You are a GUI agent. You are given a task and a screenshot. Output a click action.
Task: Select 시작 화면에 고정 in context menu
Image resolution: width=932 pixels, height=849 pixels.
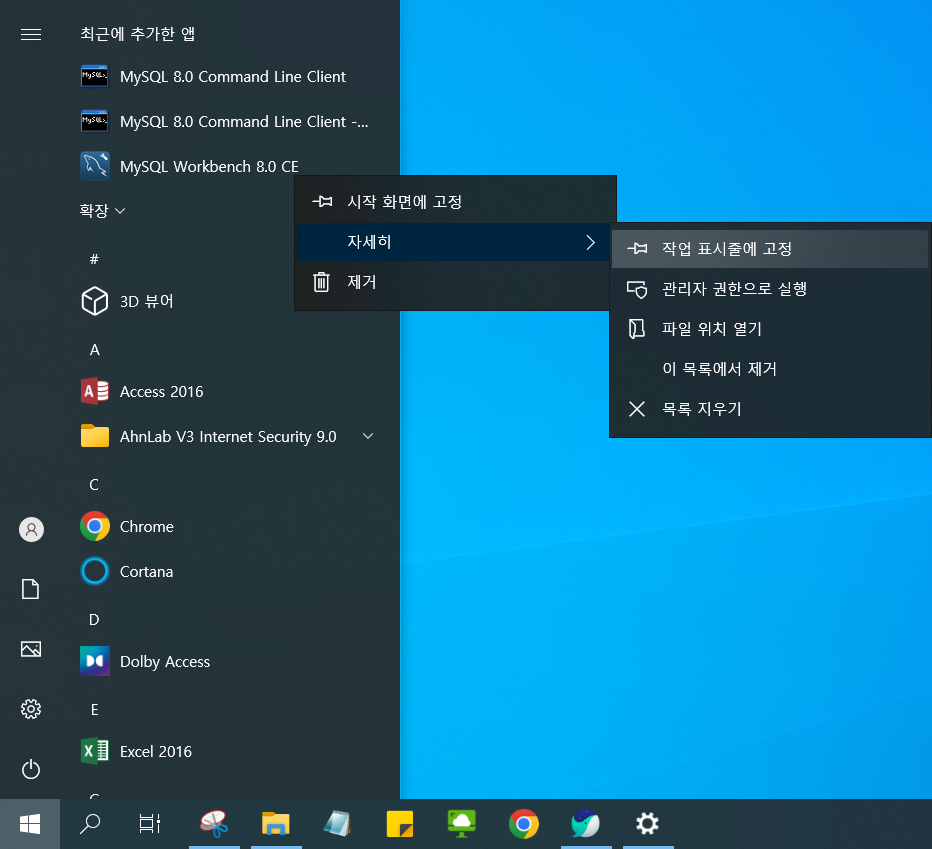click(x=455, y=202)
